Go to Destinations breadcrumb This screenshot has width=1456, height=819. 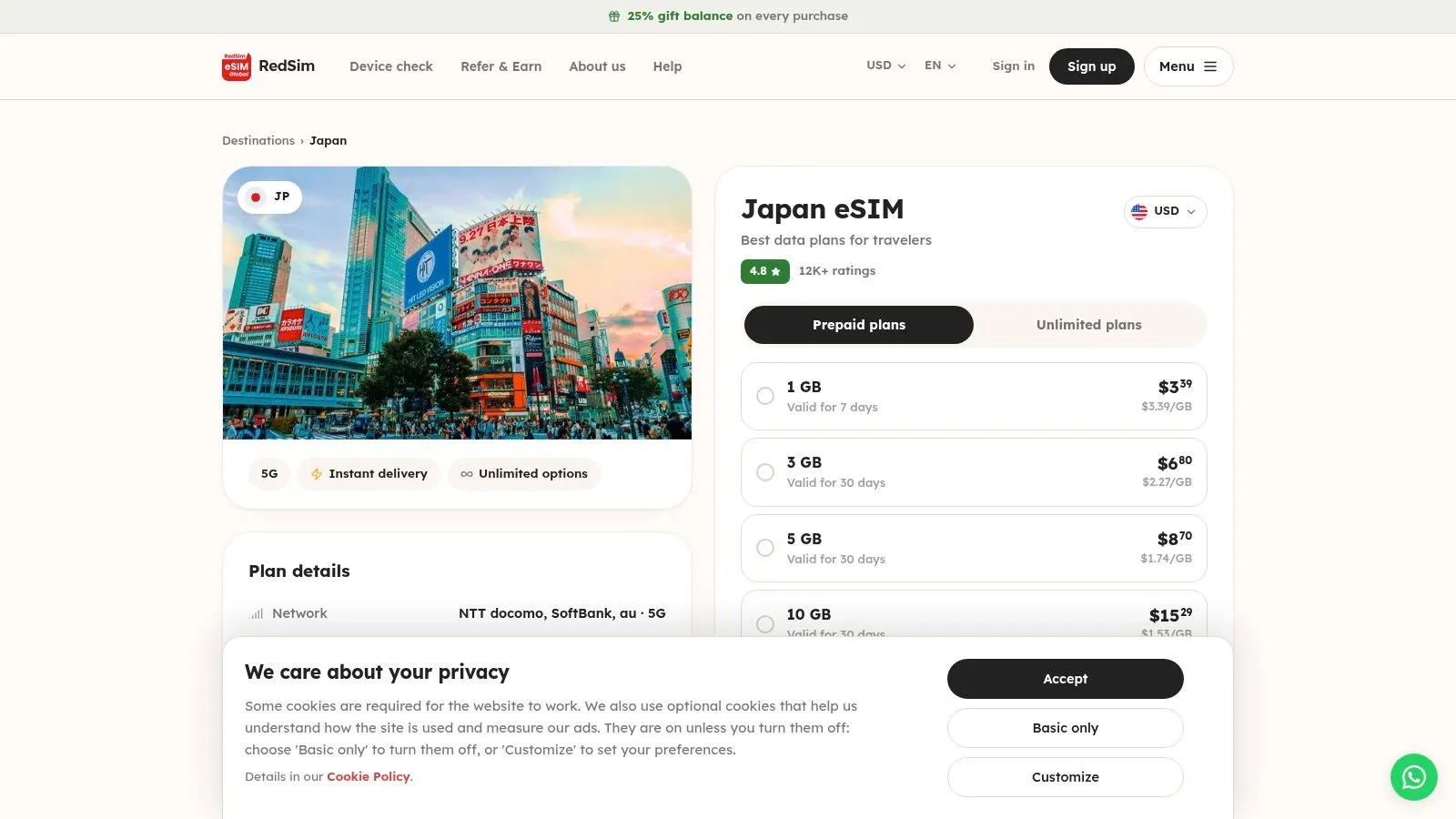pos(258,141)
